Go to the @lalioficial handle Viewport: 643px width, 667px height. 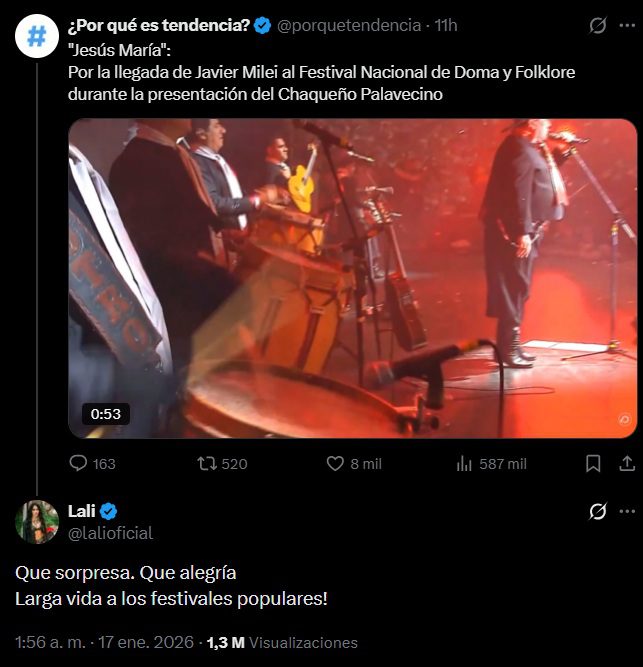110,533
